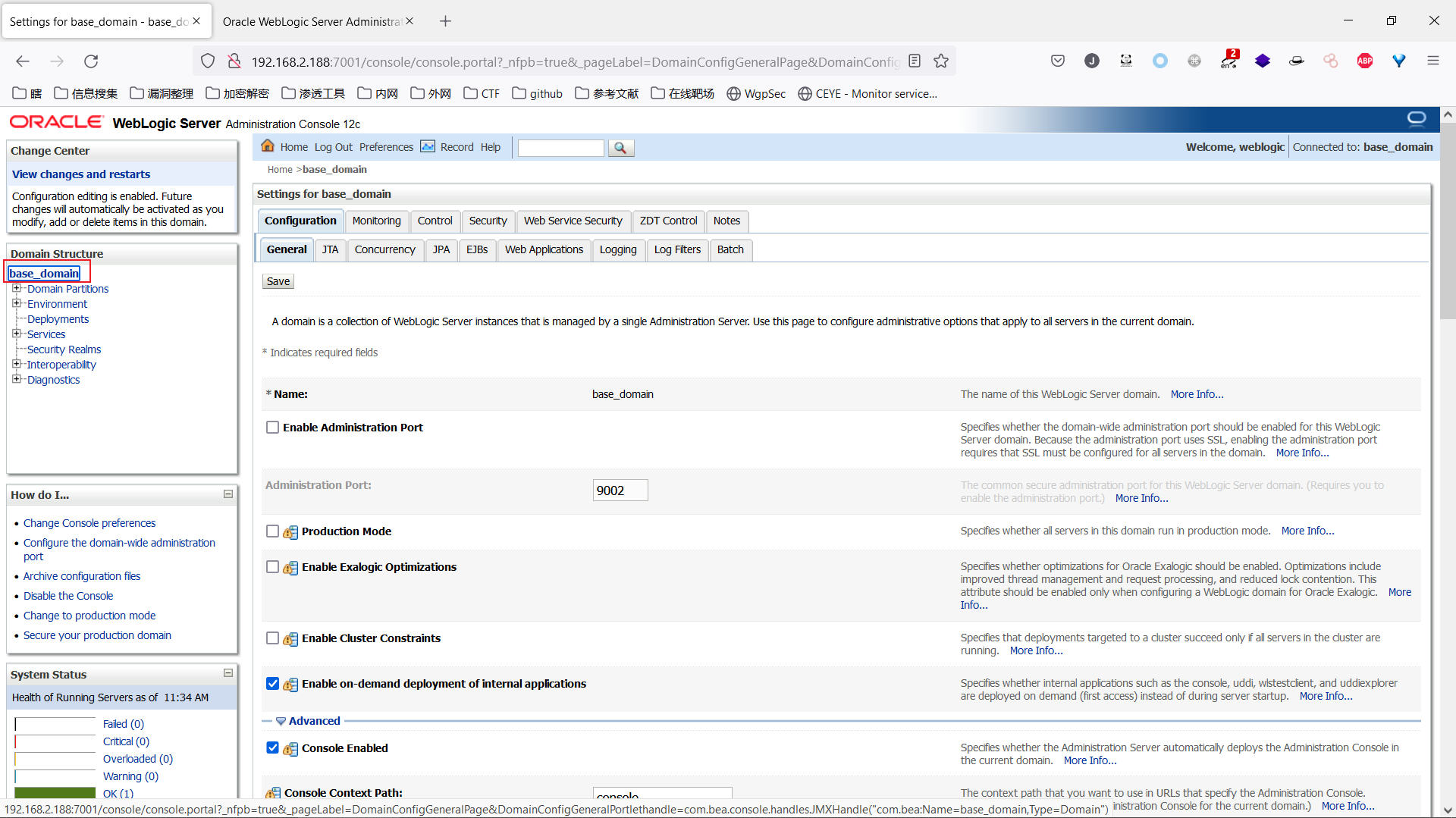Click the Record icon in console toolbar
This screenshot has width=1456, height=818.
(x=428, y=146)
